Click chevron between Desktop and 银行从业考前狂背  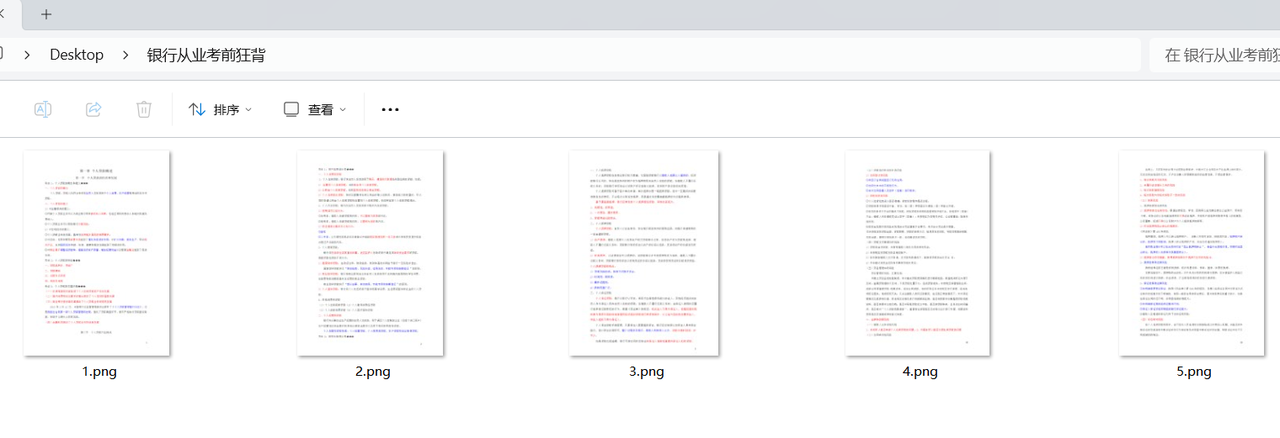126,55
